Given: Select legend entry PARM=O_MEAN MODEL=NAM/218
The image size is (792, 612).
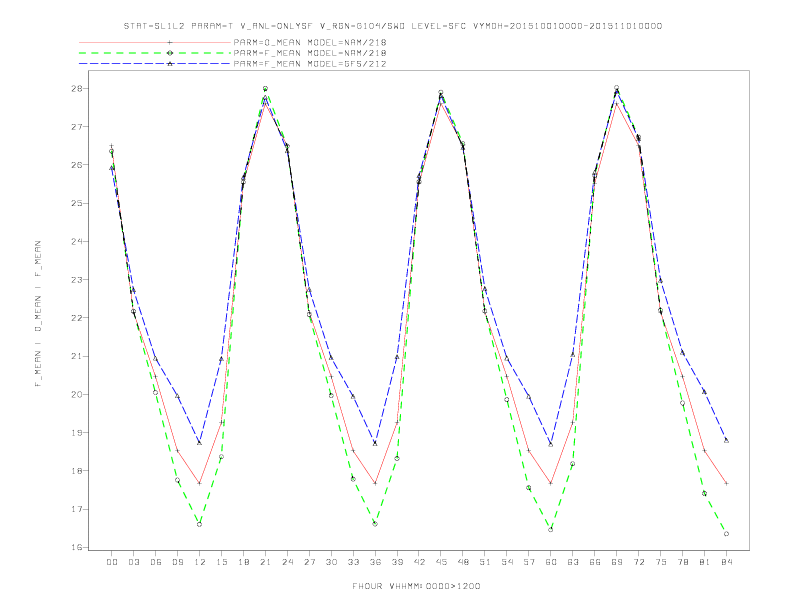Looking at the screenshot, I should click(x=310, y=42).
